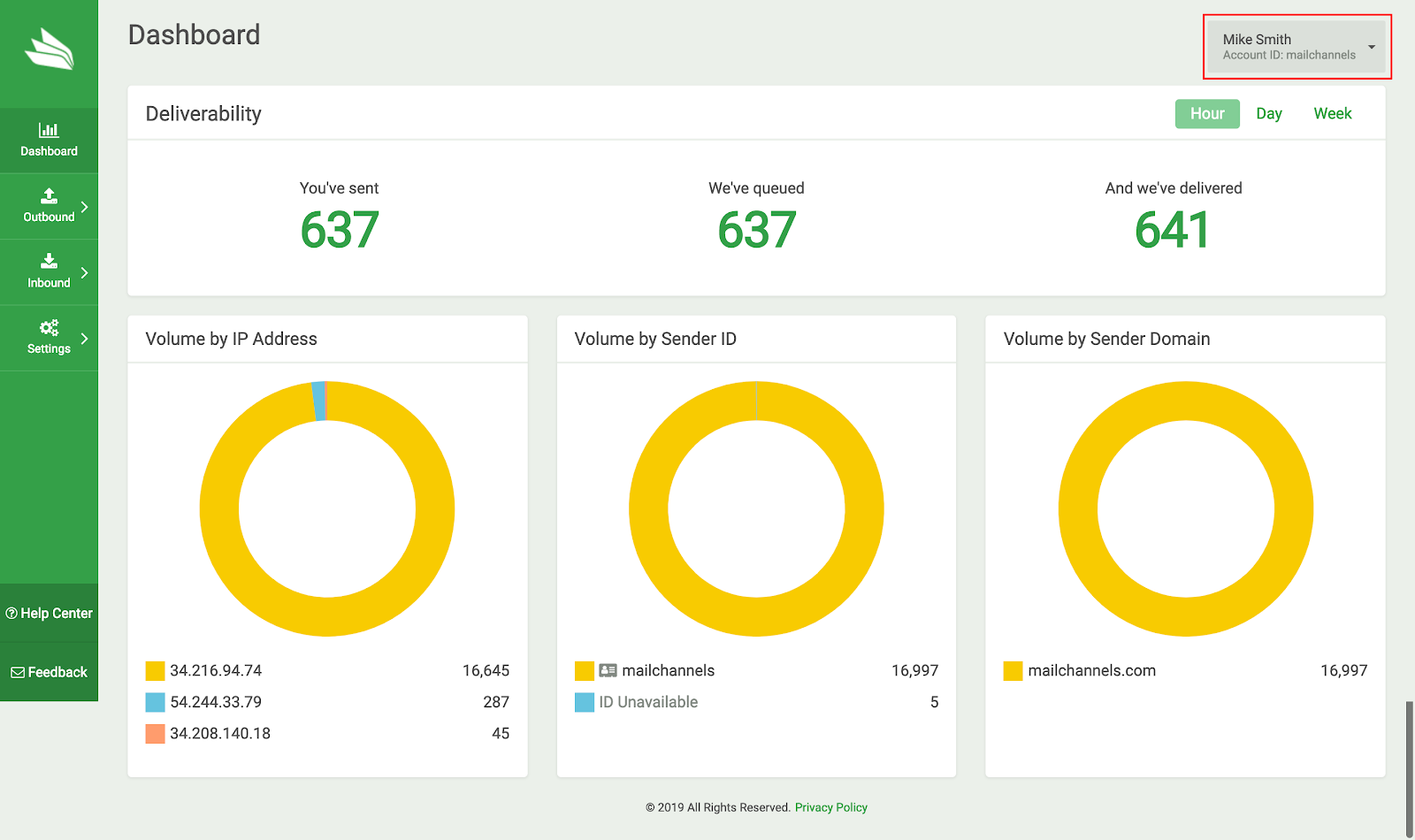The image size is (1415, 840).
Task: Click the Deliverability panel heading
Action: (203, 114)
